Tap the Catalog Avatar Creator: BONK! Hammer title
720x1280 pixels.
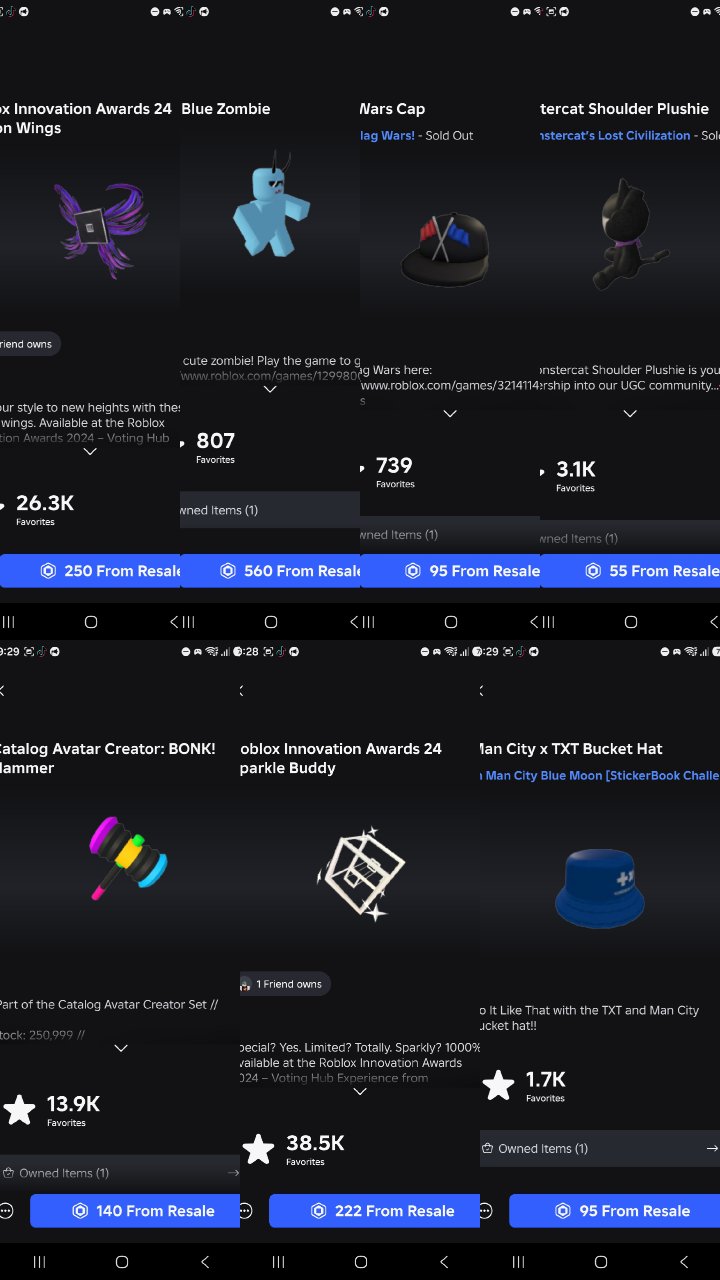pyautogui.click(x=107, y=758)
